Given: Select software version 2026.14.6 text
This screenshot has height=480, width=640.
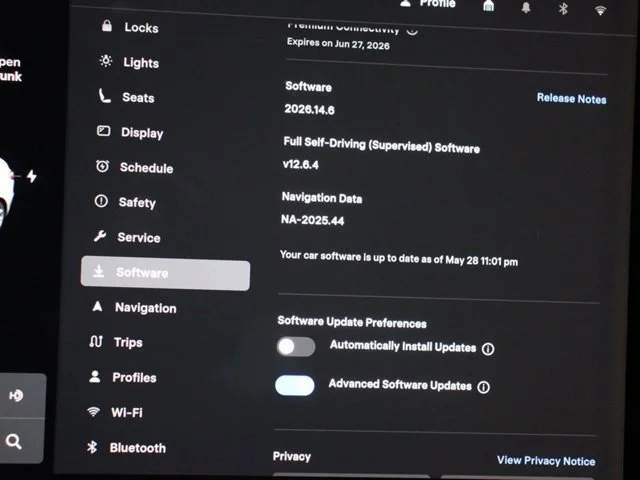Looking at the screenshot, I should 309,109.
